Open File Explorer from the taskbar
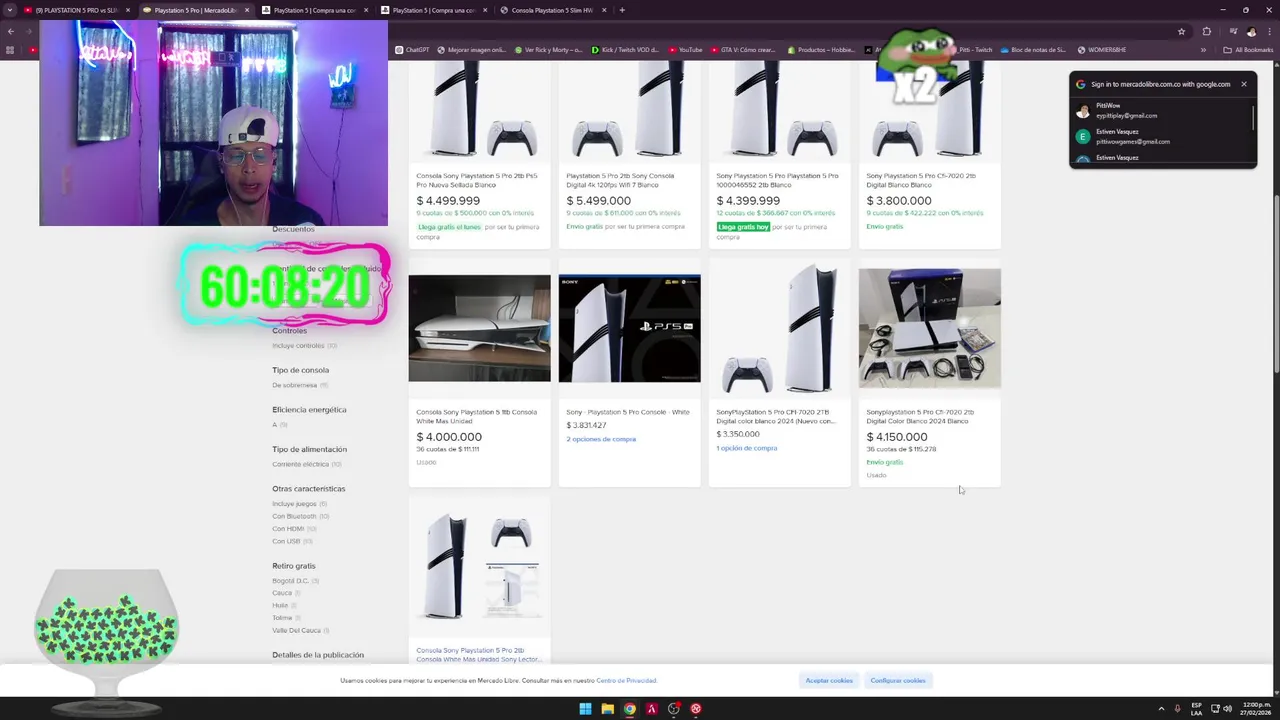The image size is (1280, 720). click(x=607, y=709)
